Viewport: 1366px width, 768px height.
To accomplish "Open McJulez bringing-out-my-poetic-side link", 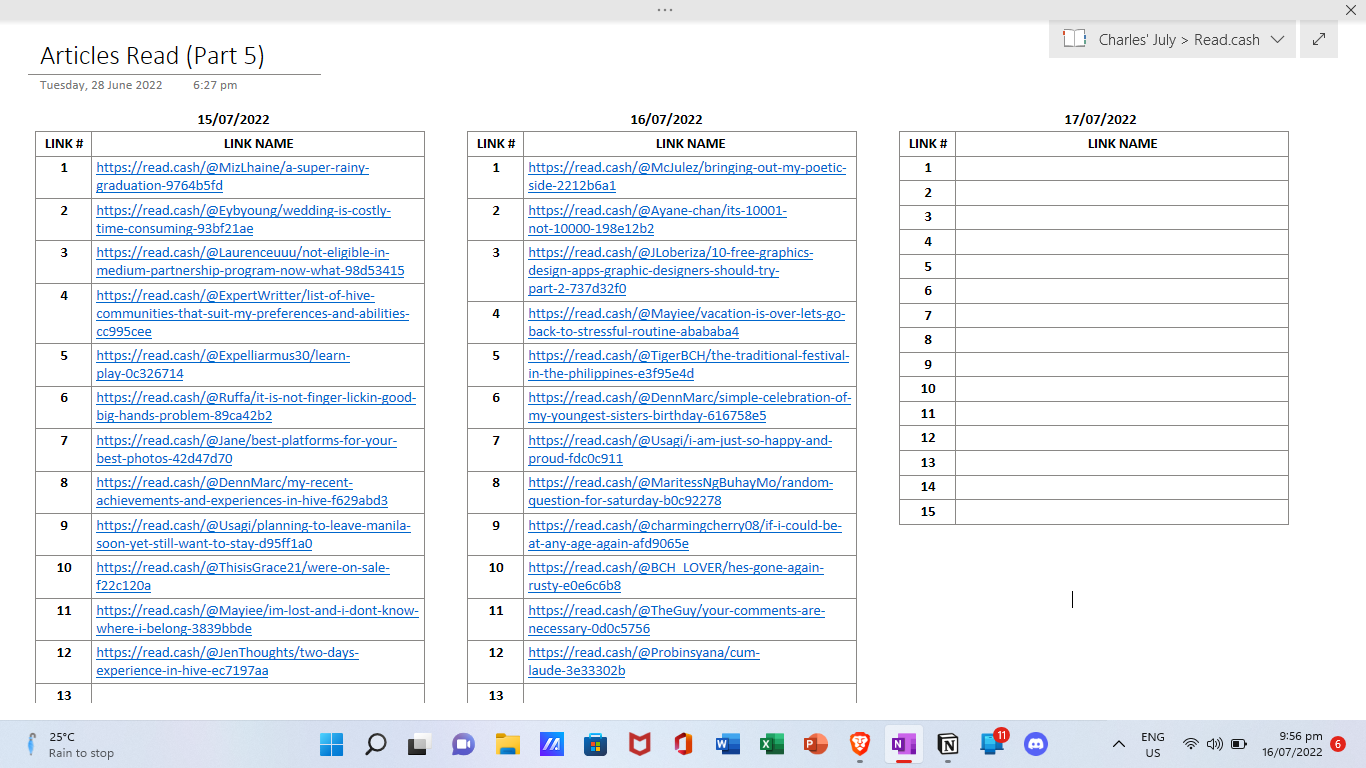I will [687, 176].
